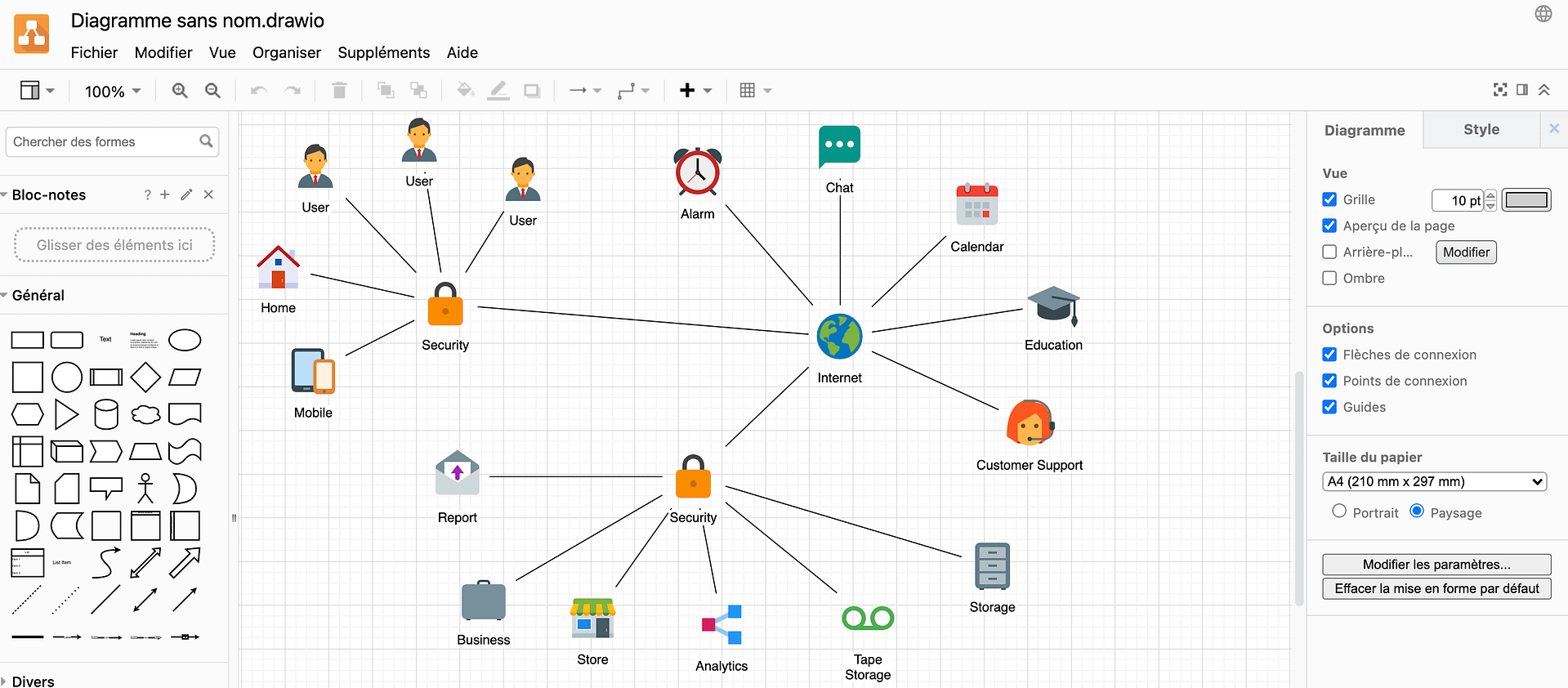The height and width of the screenshot is (688, 1568).
Task: Click the zoom in magnifier icon
Action: [x=180, y=91]
